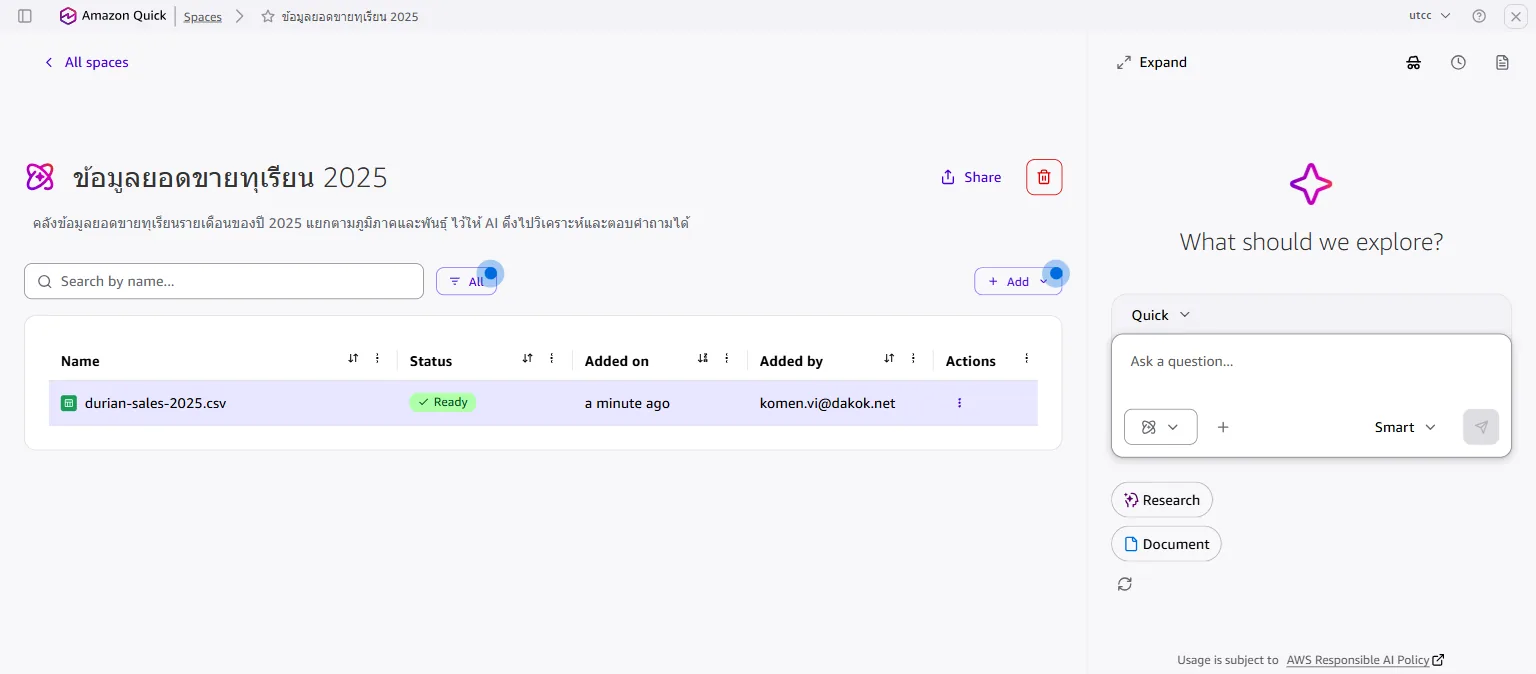Open the space selector dropdown in chat

tap(1160, 427)
